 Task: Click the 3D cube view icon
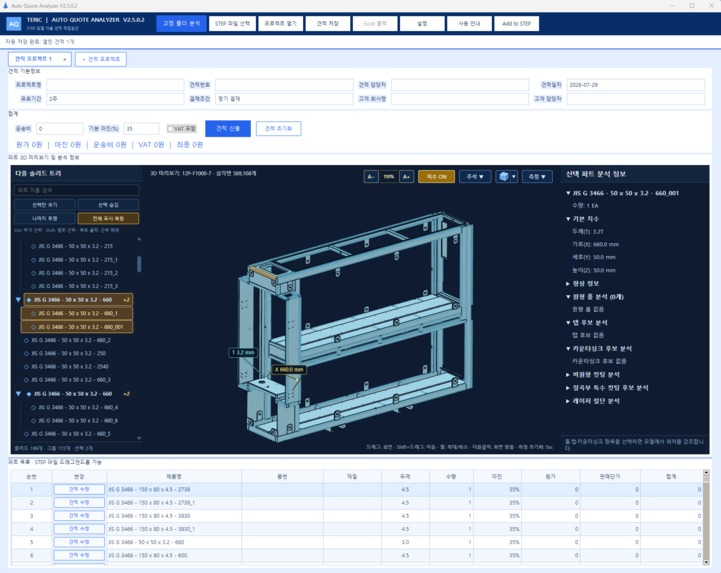click(504, 177)
